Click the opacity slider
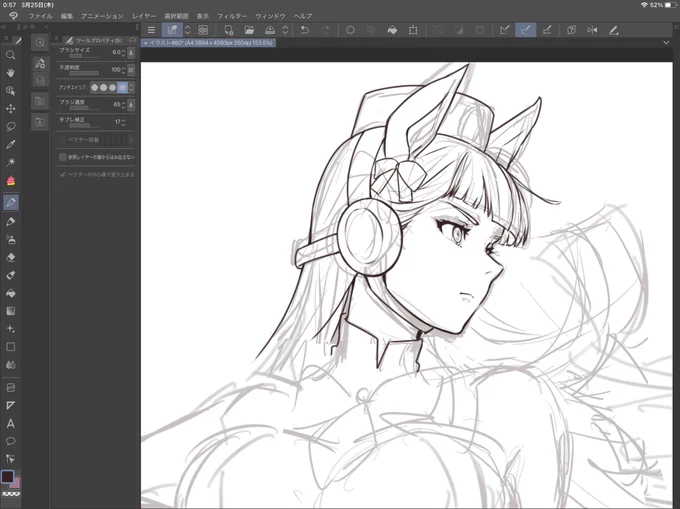The image size is (680, 509). click(84, 73)
